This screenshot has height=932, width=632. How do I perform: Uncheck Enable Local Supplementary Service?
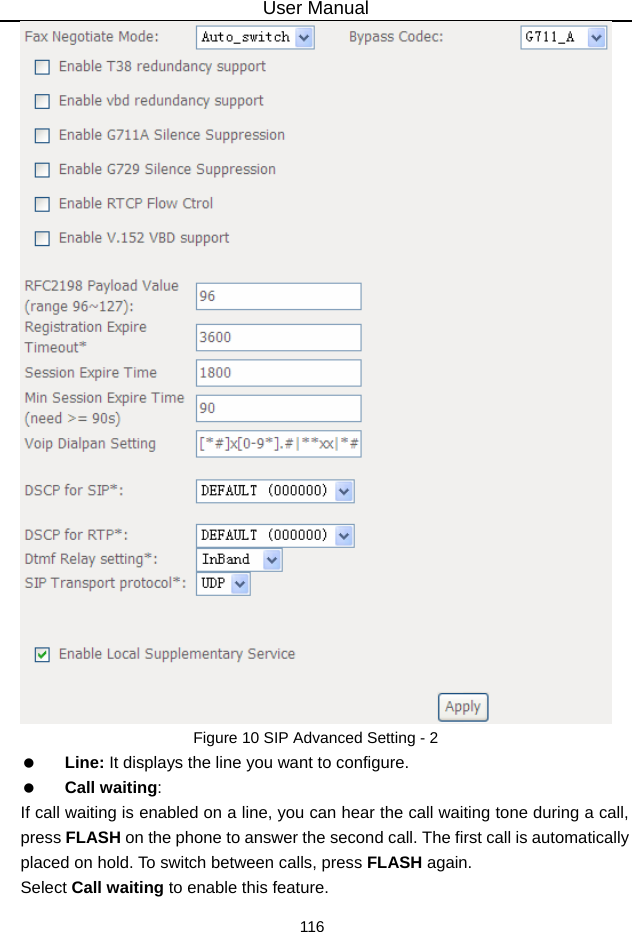[42, 654]
